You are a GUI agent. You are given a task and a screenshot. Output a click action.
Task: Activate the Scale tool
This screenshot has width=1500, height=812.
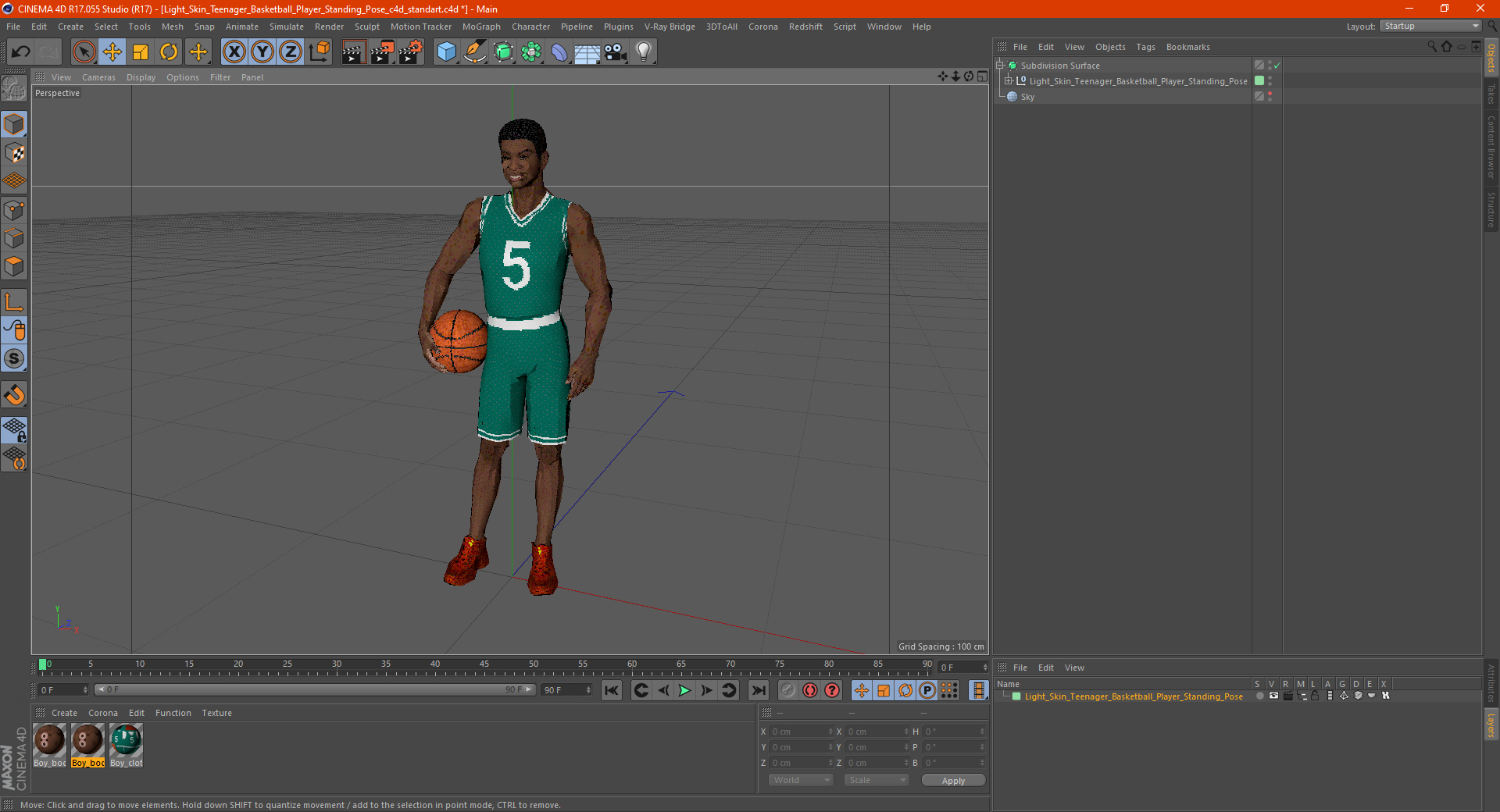click(x=141, y=52)
